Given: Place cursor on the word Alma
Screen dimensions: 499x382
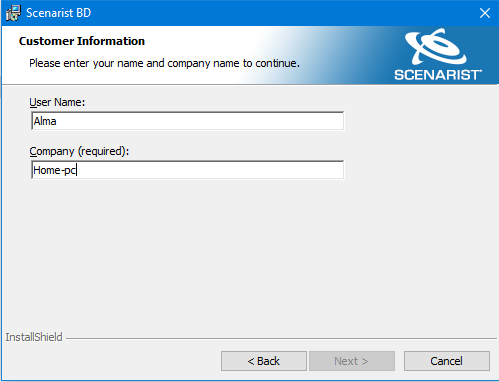Looking at the screenshot, I should tap(45, 121).
